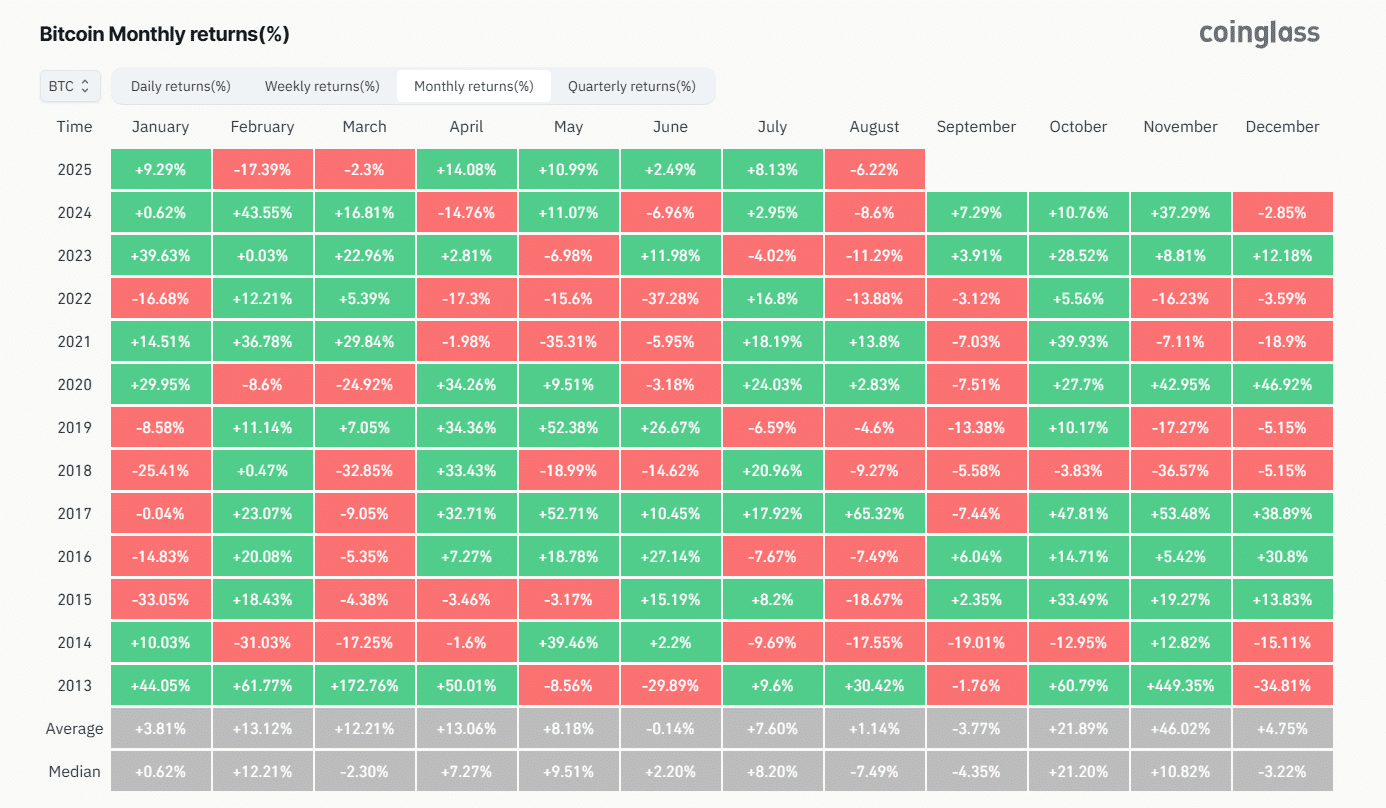Click the coinglass logo
Viewport: 1386px width, 808px height.
tap(1258, 33)
